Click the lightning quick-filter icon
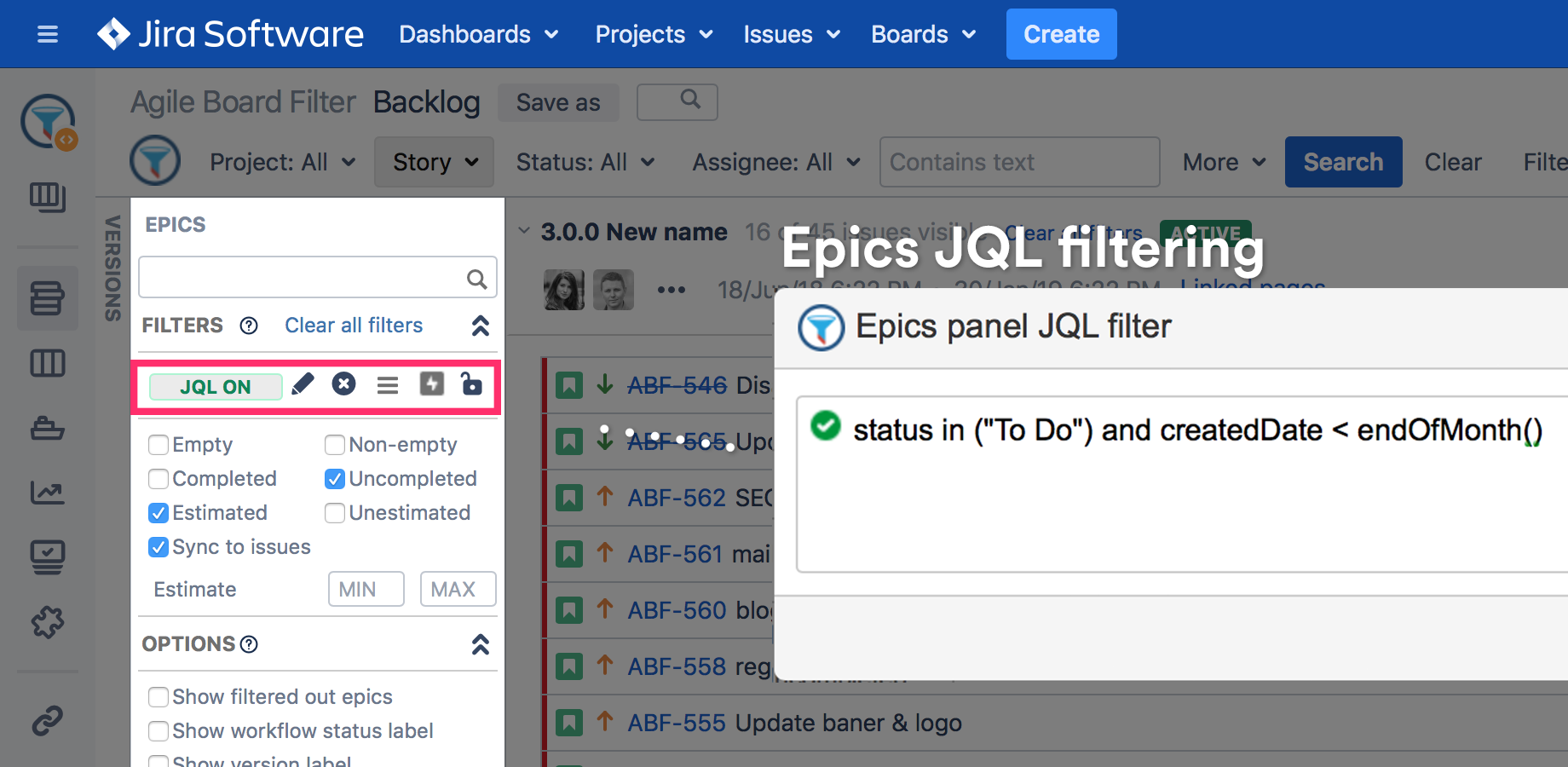Viewport: 1568px width, 767px height. [x=431, y=385]
